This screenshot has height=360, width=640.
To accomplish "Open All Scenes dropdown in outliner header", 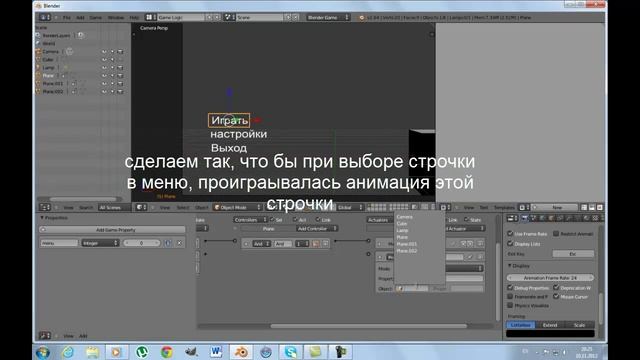I will [114, 207].
